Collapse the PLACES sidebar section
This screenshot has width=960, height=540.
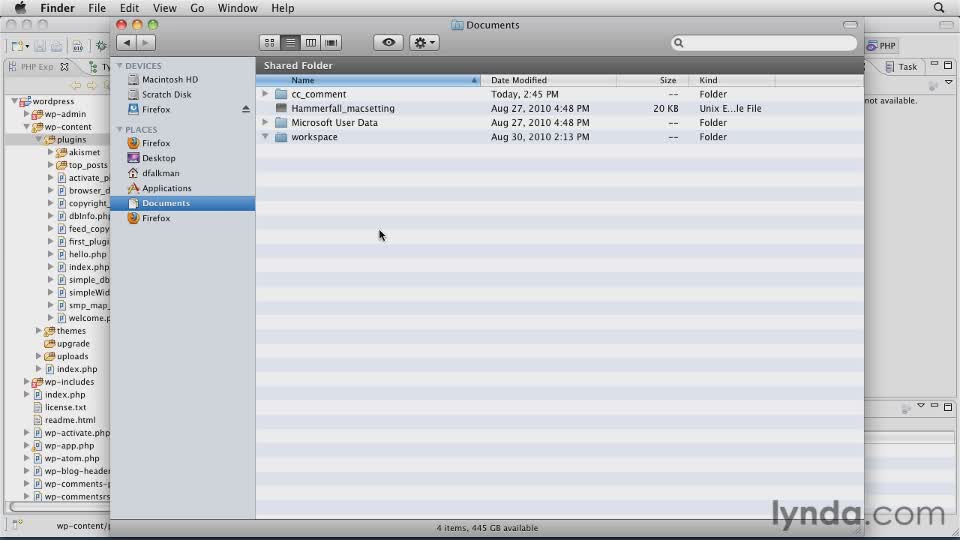click(x=119, y=129)
